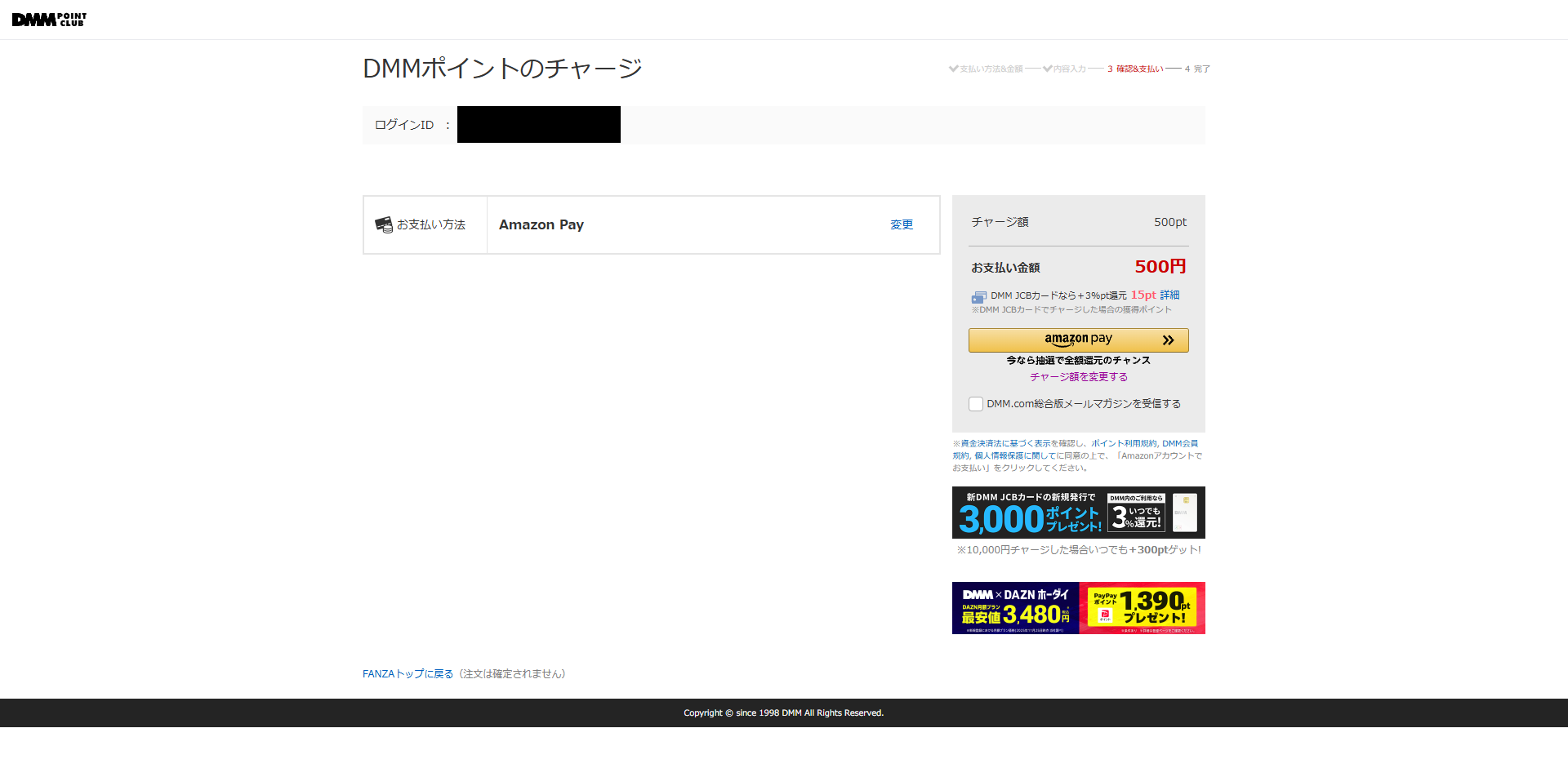Click the 支払い方法&金額 step
The image size is (1568, 777).
986,69
